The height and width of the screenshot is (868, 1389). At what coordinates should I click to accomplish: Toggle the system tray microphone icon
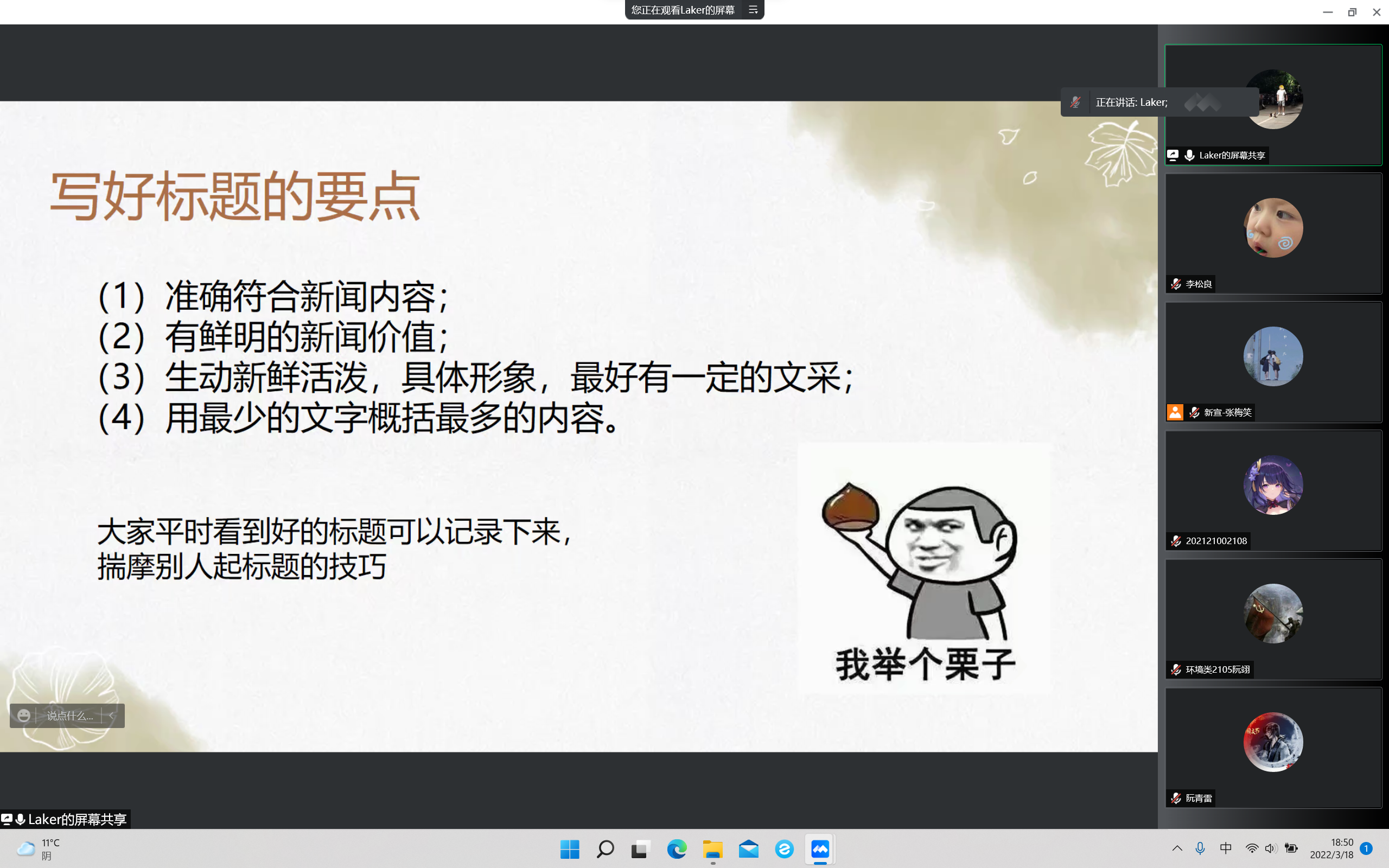click(1200, 848)
